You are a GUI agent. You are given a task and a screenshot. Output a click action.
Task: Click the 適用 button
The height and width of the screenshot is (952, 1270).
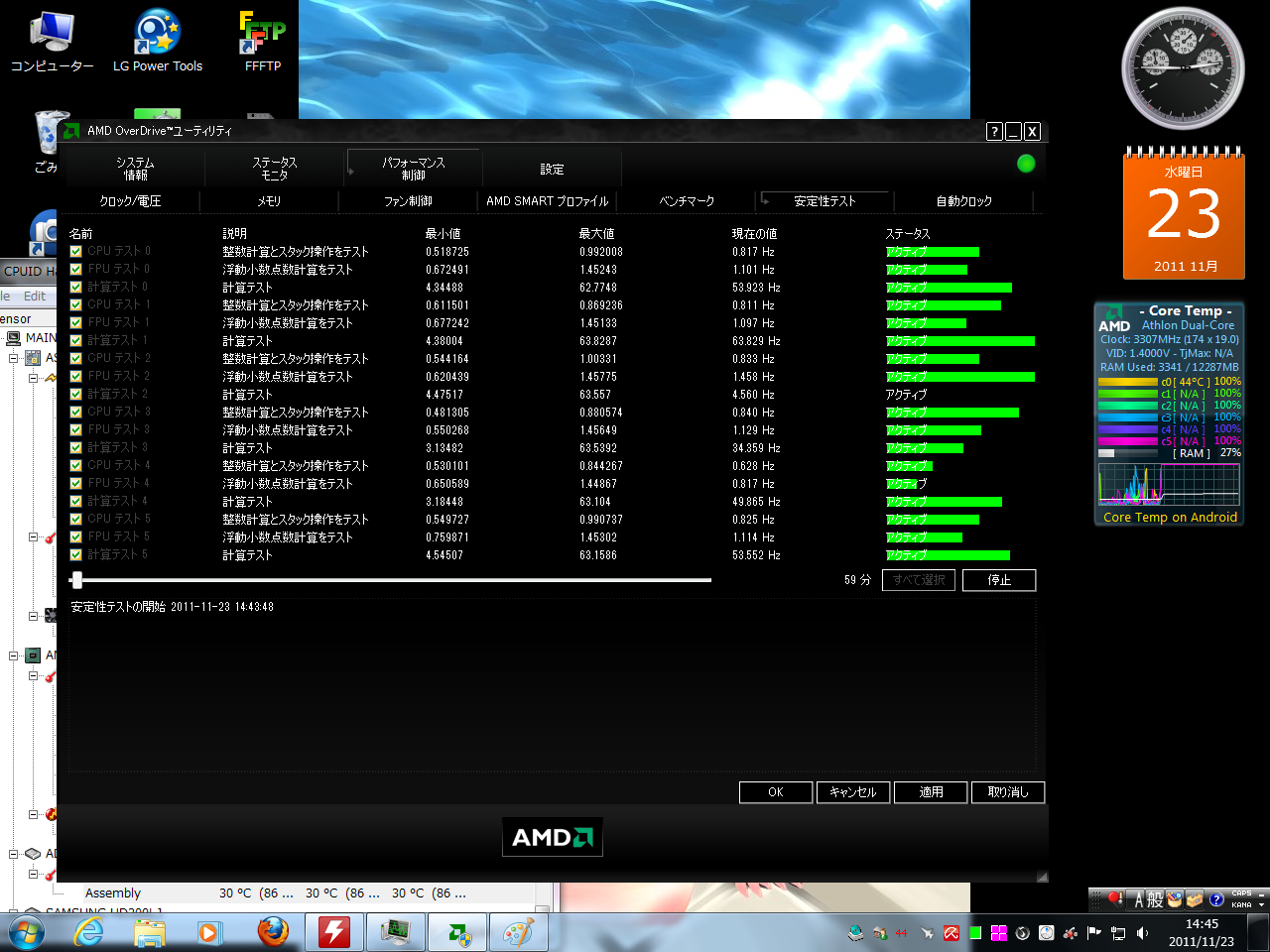tap(931, 792)
